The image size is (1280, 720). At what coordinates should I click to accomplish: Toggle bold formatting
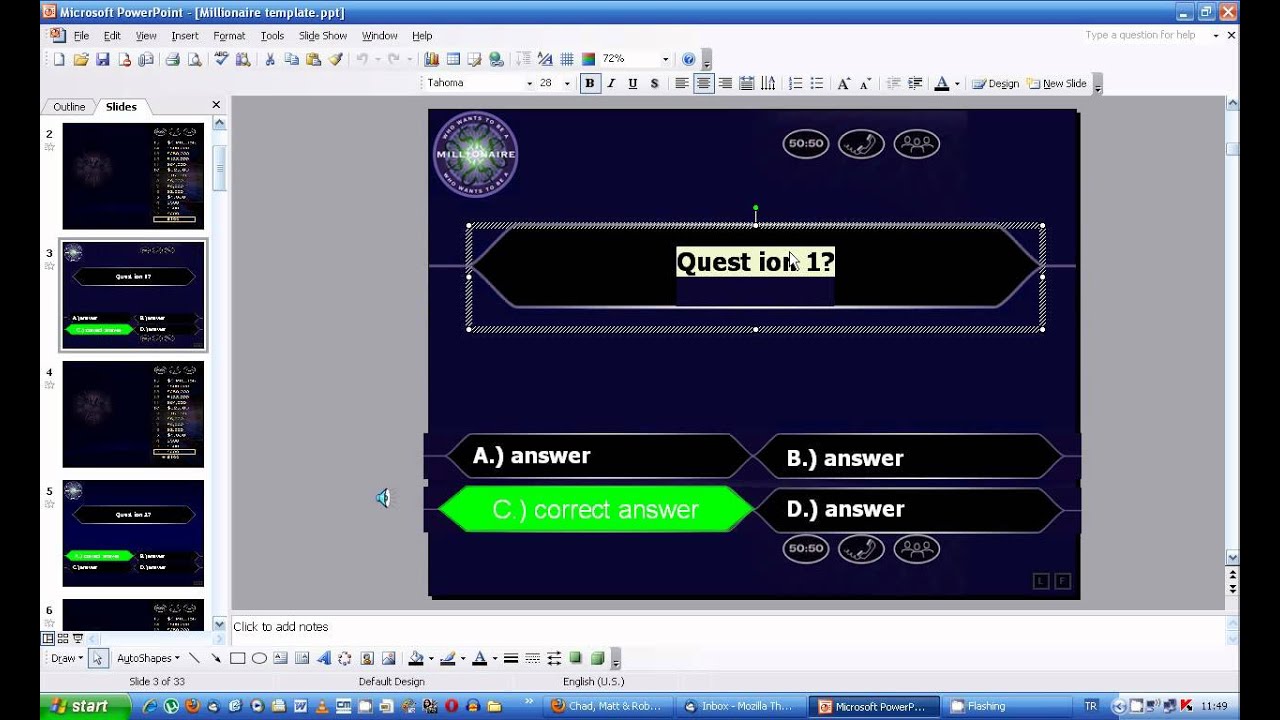[x=589, y=84]
